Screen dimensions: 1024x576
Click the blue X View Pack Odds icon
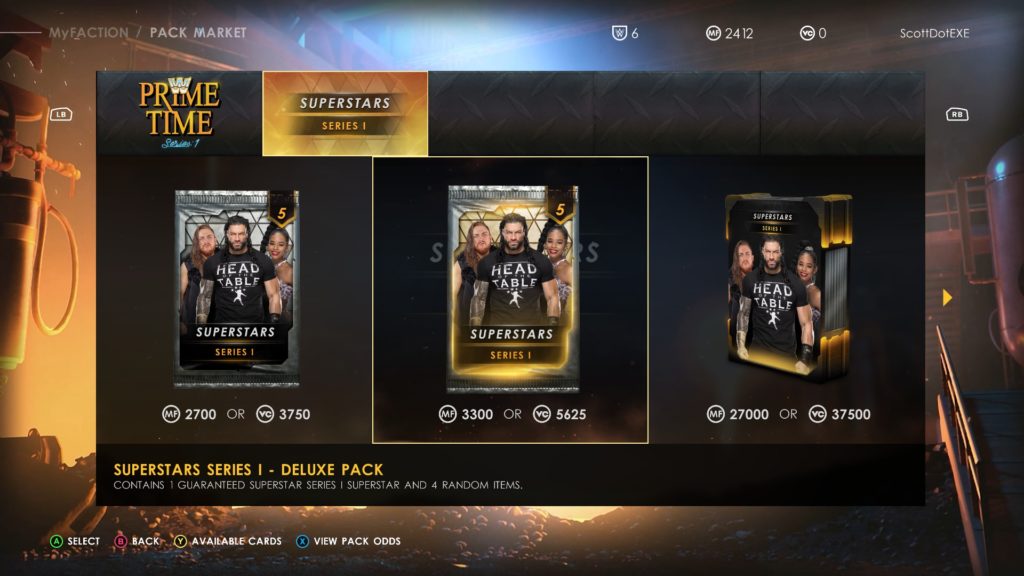tap(302, 541)
